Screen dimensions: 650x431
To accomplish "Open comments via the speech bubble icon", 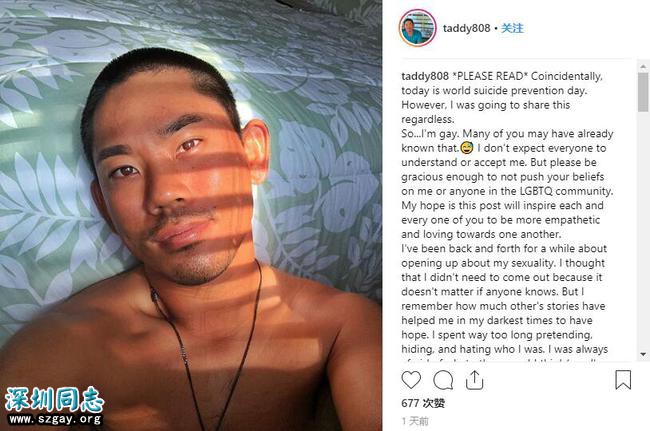I will tap(443, 380).
